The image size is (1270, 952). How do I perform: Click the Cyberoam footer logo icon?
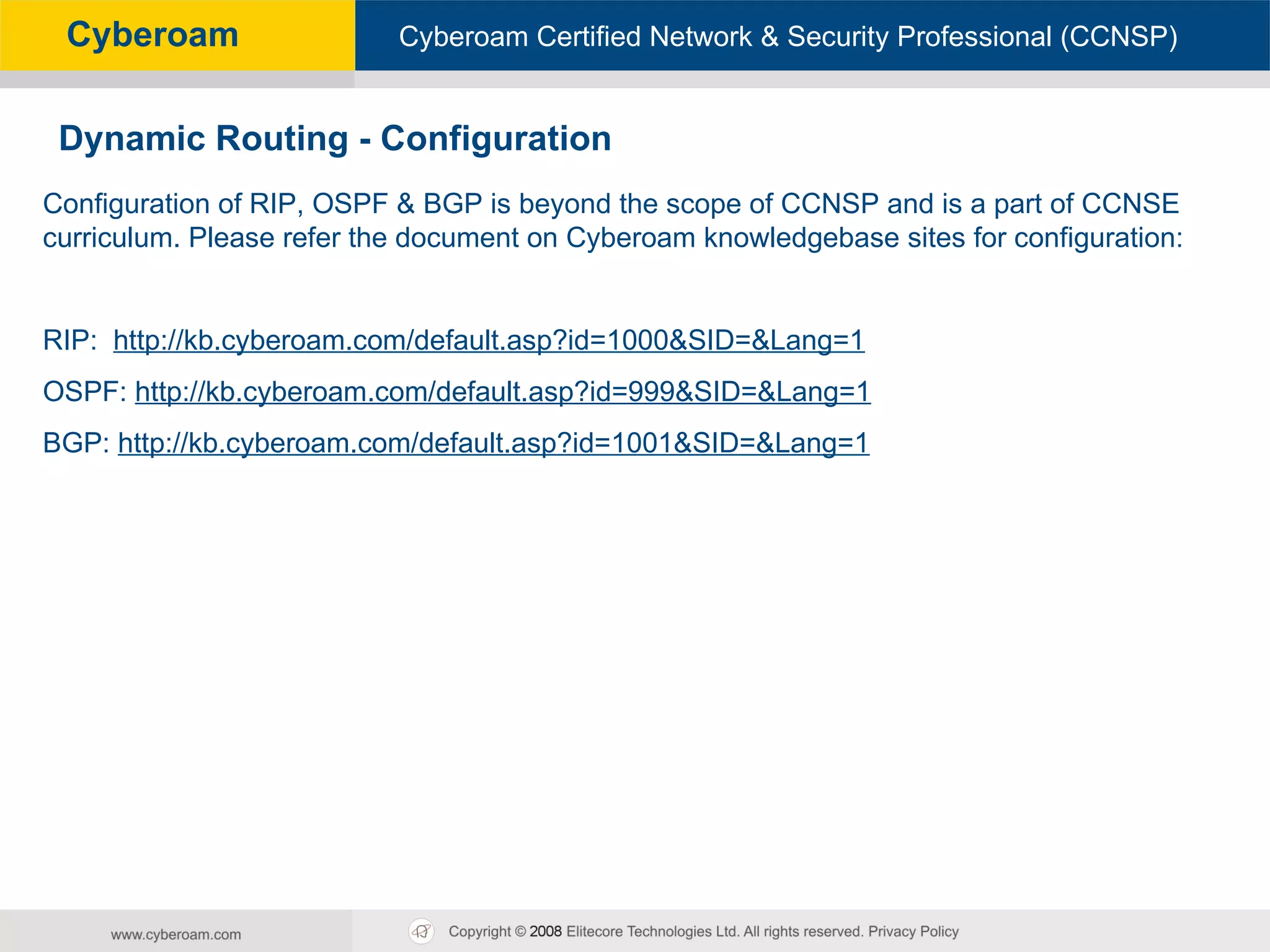point(422,931)
